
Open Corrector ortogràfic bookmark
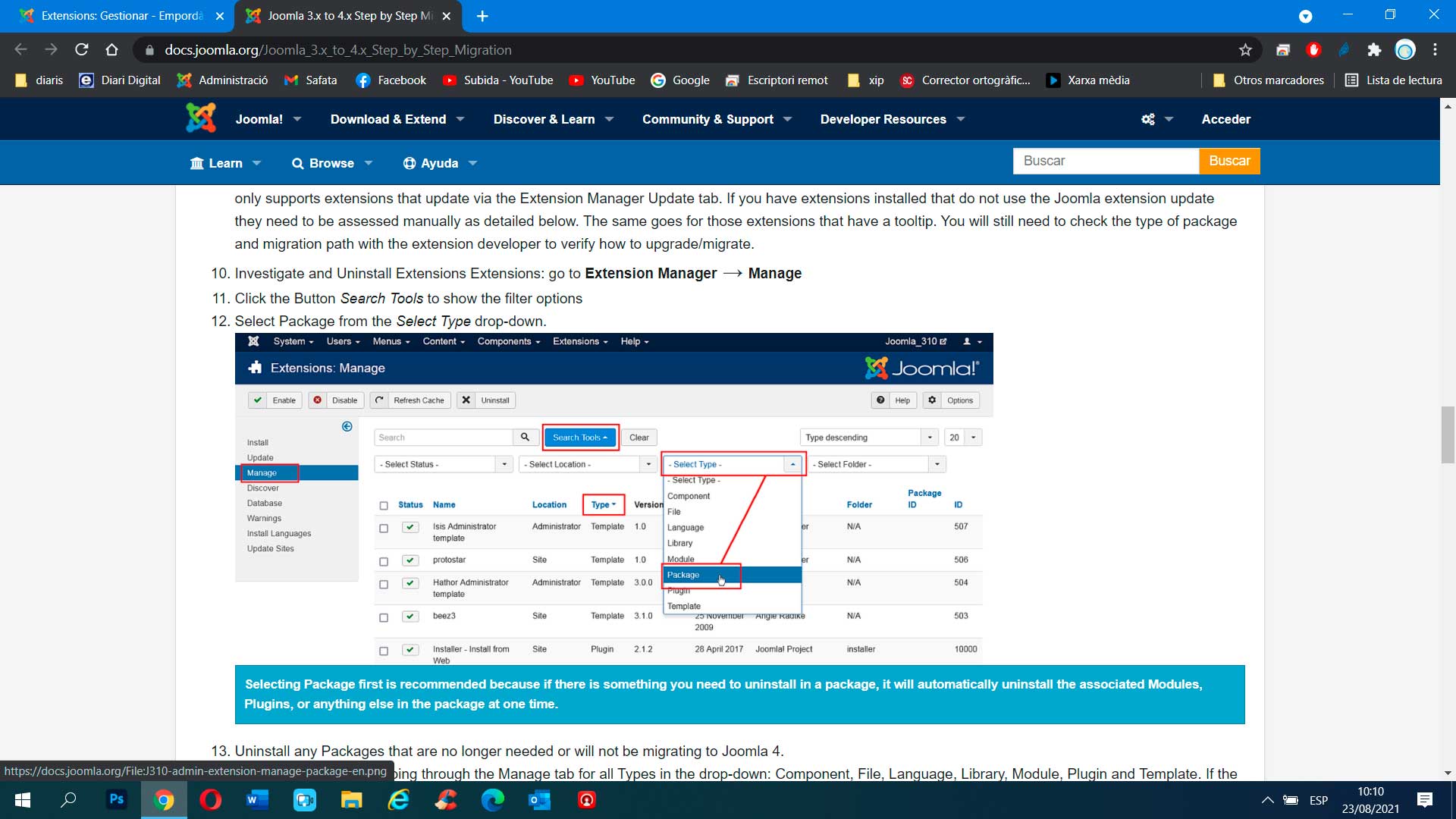965,80
